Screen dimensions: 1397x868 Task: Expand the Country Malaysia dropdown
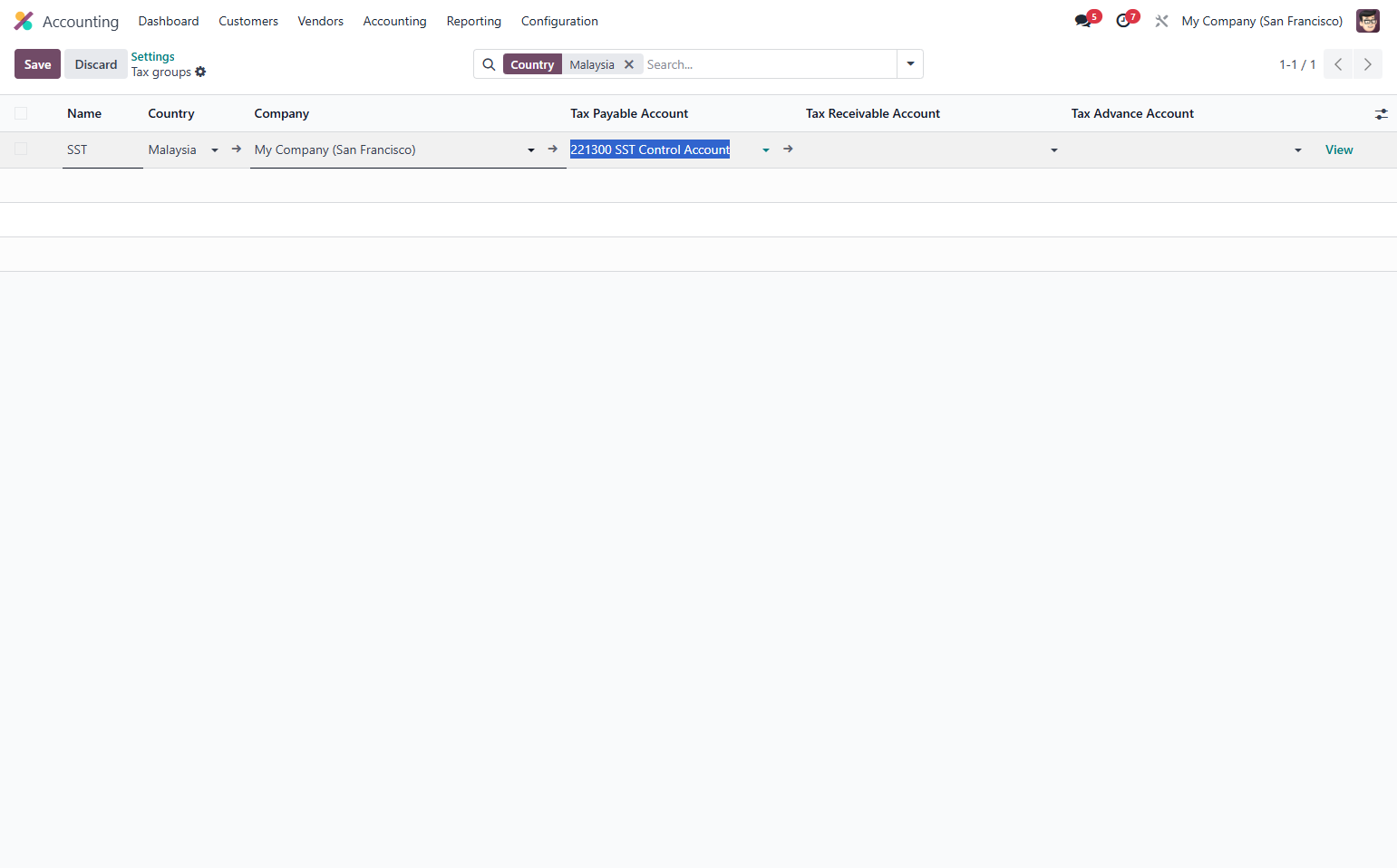pos(215,150)
